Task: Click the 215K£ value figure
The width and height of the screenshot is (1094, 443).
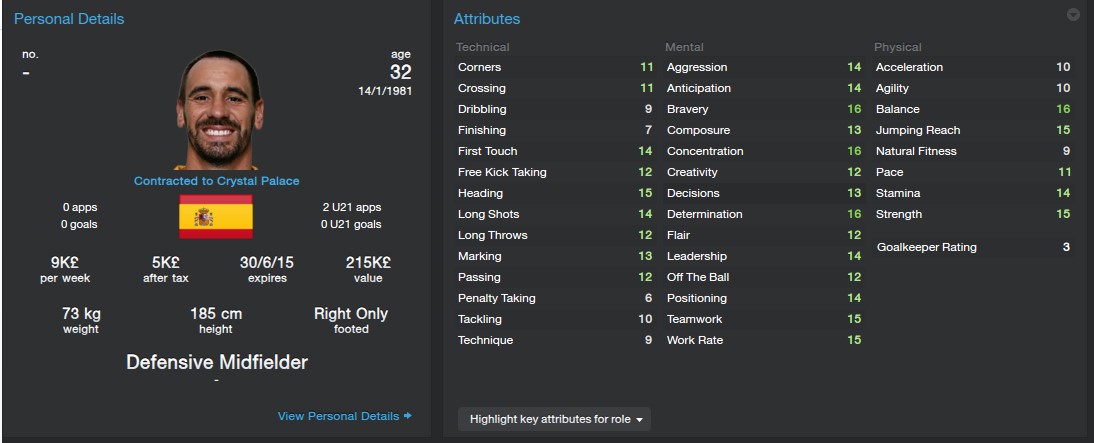Action: point(368,263)
